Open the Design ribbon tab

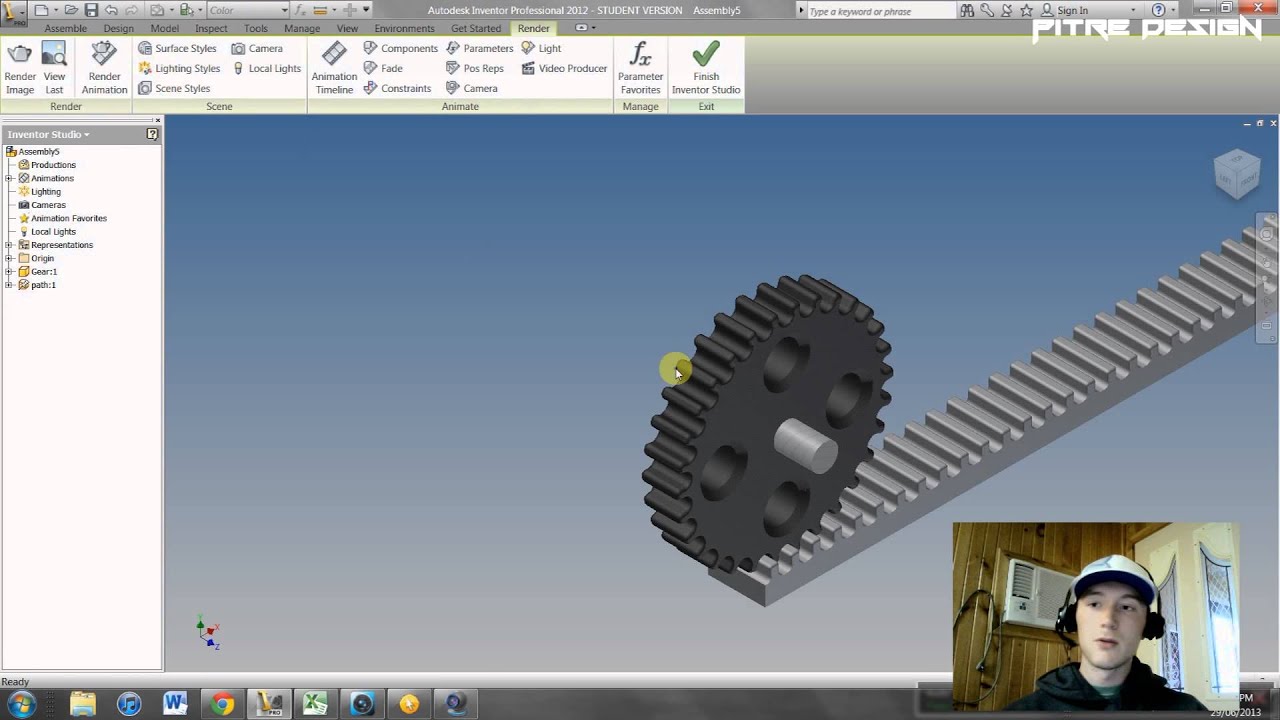(x=118, y=28)
